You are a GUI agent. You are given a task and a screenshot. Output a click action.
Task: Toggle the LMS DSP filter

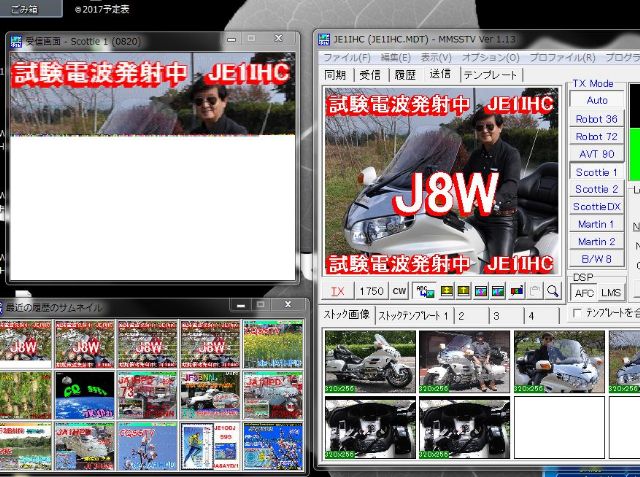610,293
